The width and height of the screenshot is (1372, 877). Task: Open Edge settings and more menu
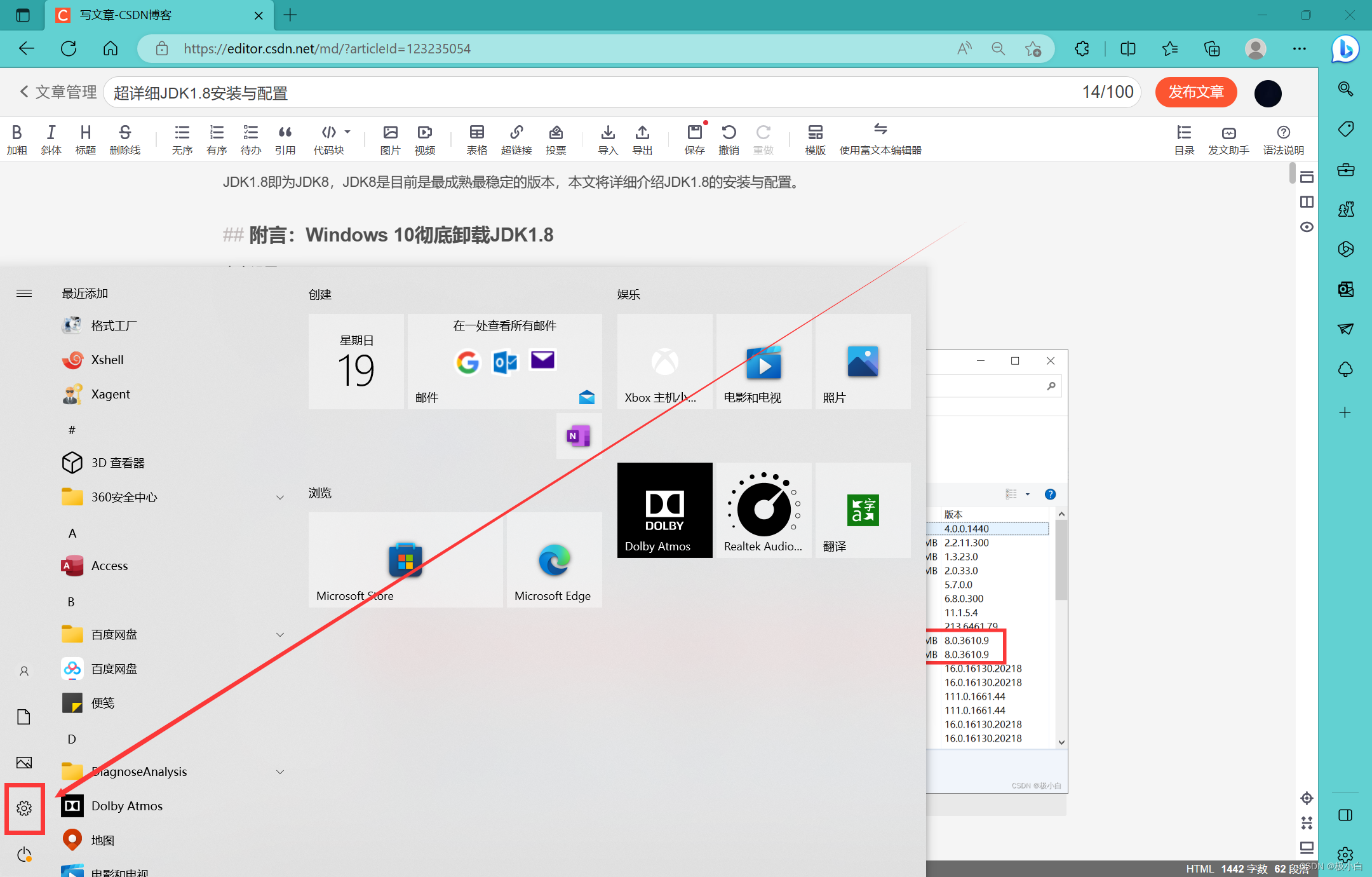[x=1300, y=49]
